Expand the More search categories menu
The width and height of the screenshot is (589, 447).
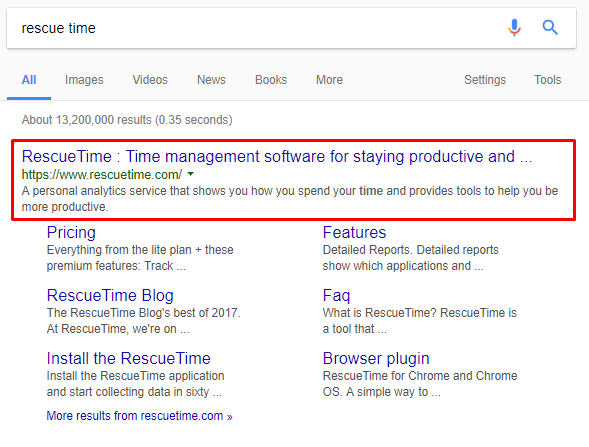click(329, 80)
